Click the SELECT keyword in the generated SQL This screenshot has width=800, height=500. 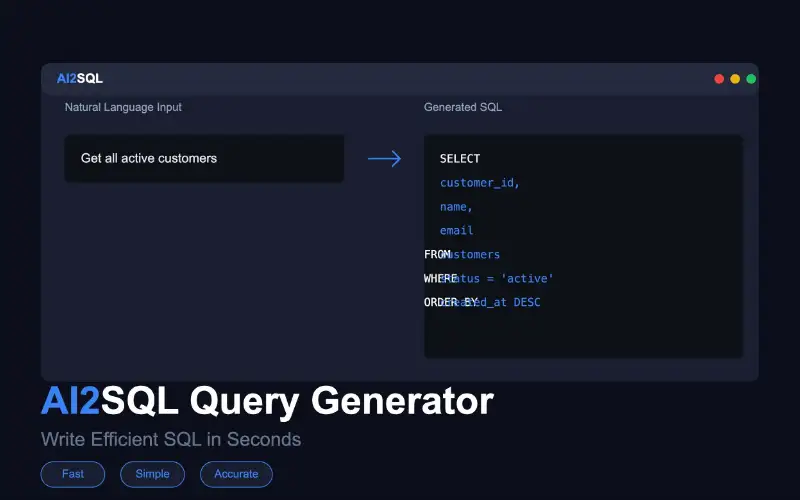(x=460, y=159)
